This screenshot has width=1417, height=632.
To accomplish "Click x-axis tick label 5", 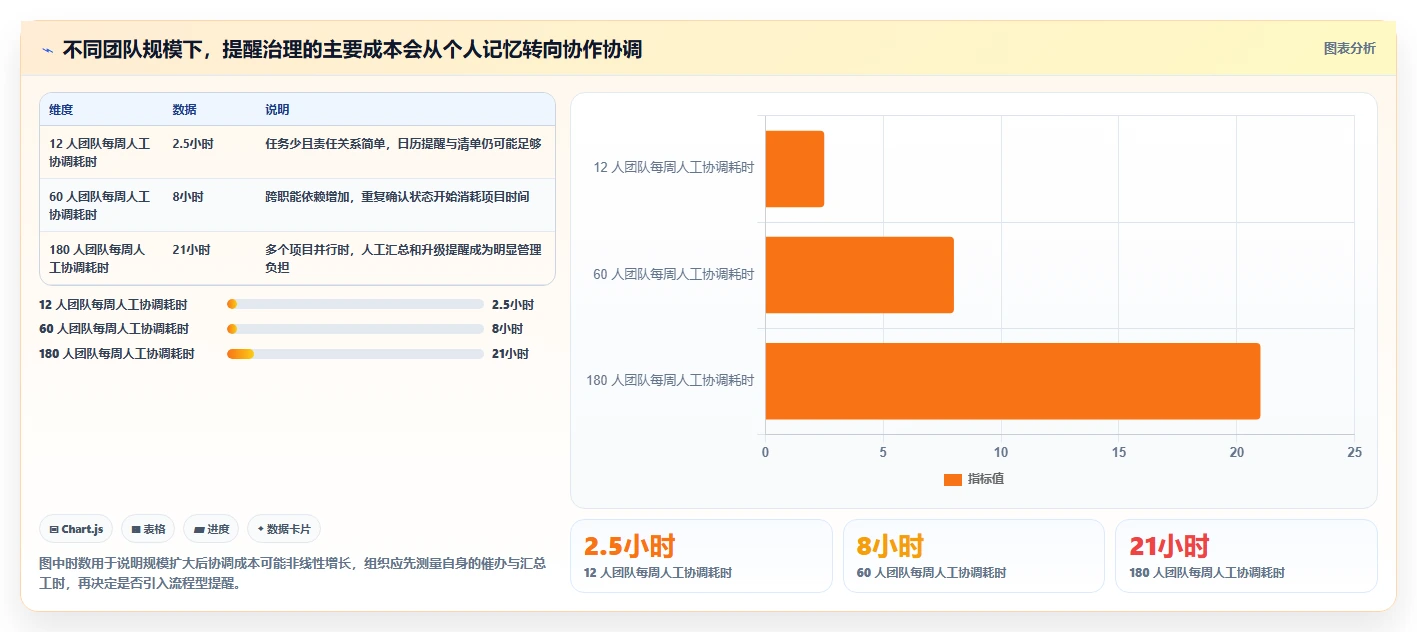I will click(x=883, y=453).
